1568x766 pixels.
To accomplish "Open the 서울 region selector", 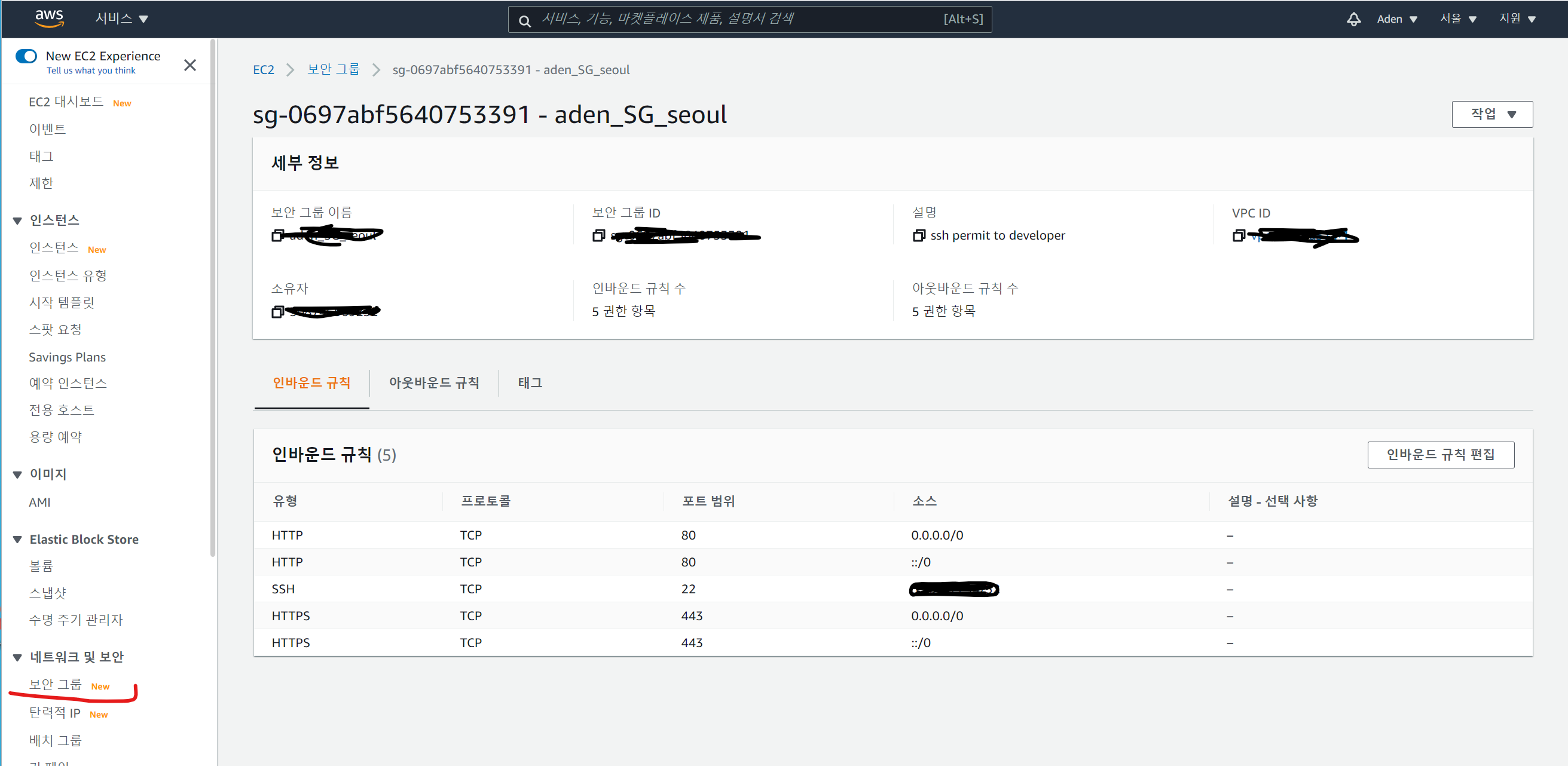I will click(1457, 19).
